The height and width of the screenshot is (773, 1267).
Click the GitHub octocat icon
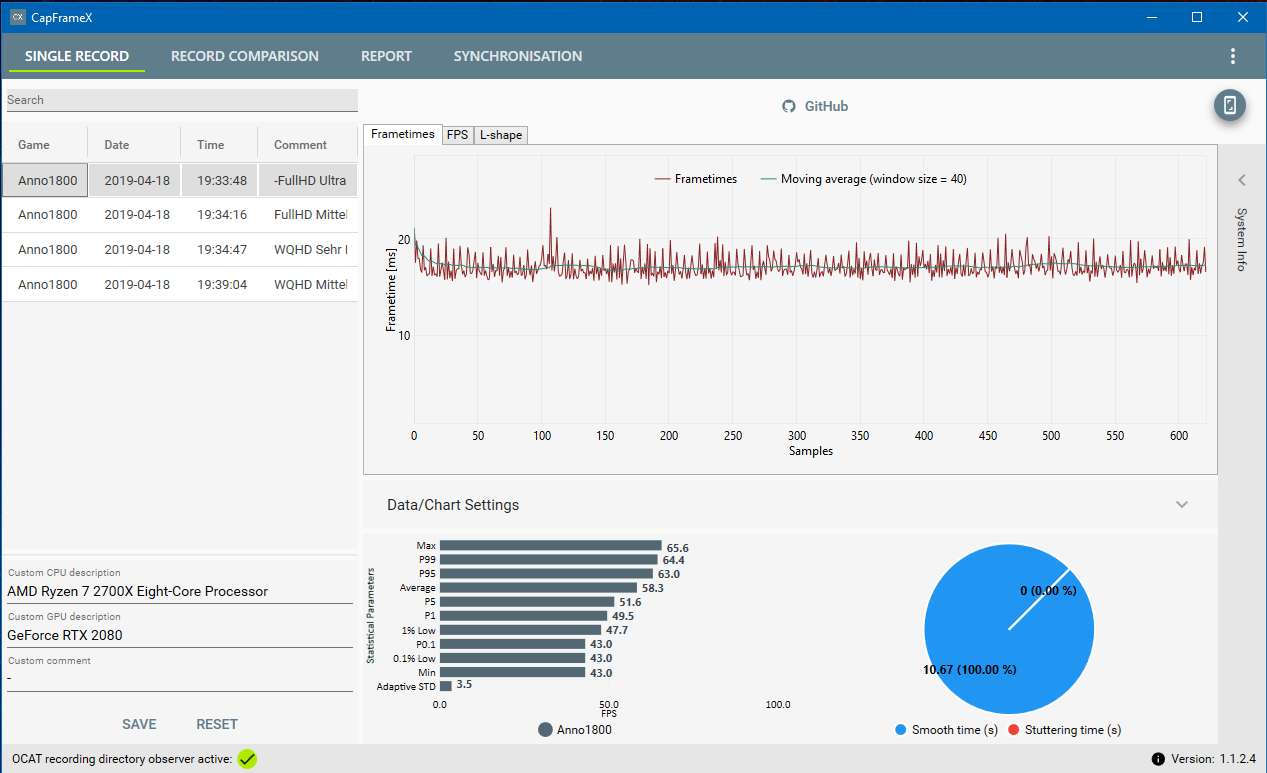pos(789,106)
